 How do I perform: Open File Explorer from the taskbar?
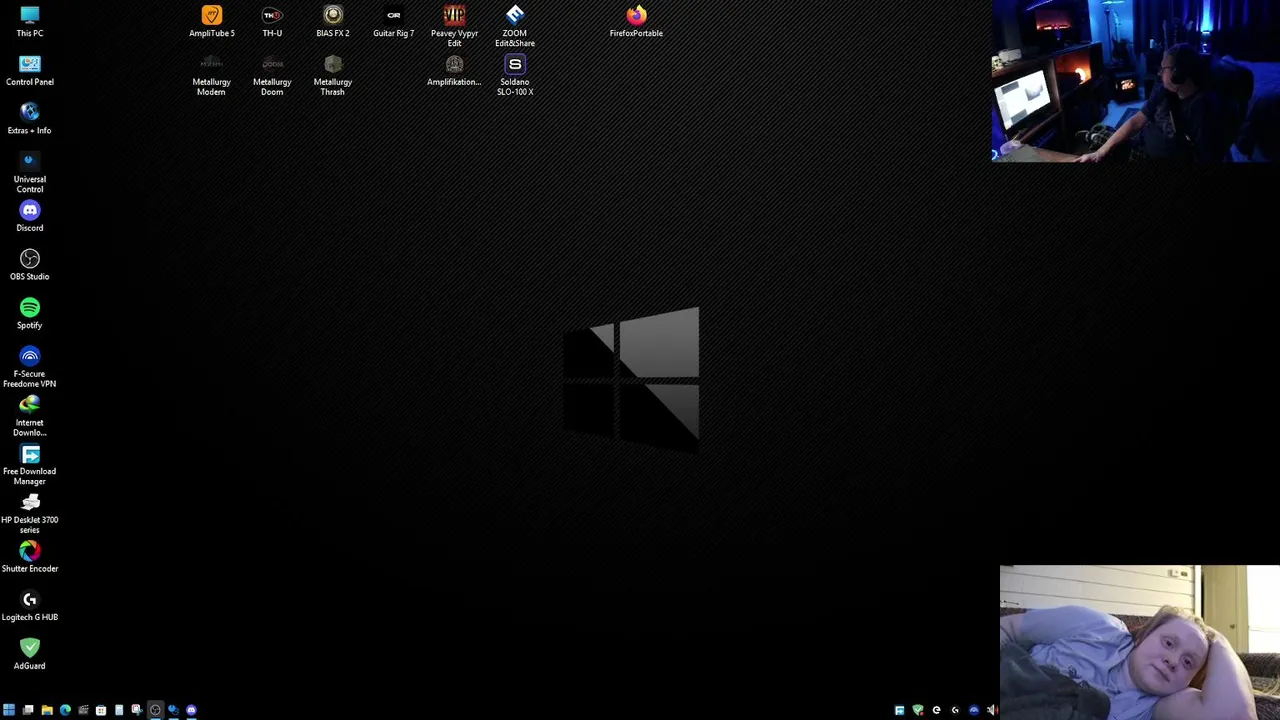tap(47, 710)
